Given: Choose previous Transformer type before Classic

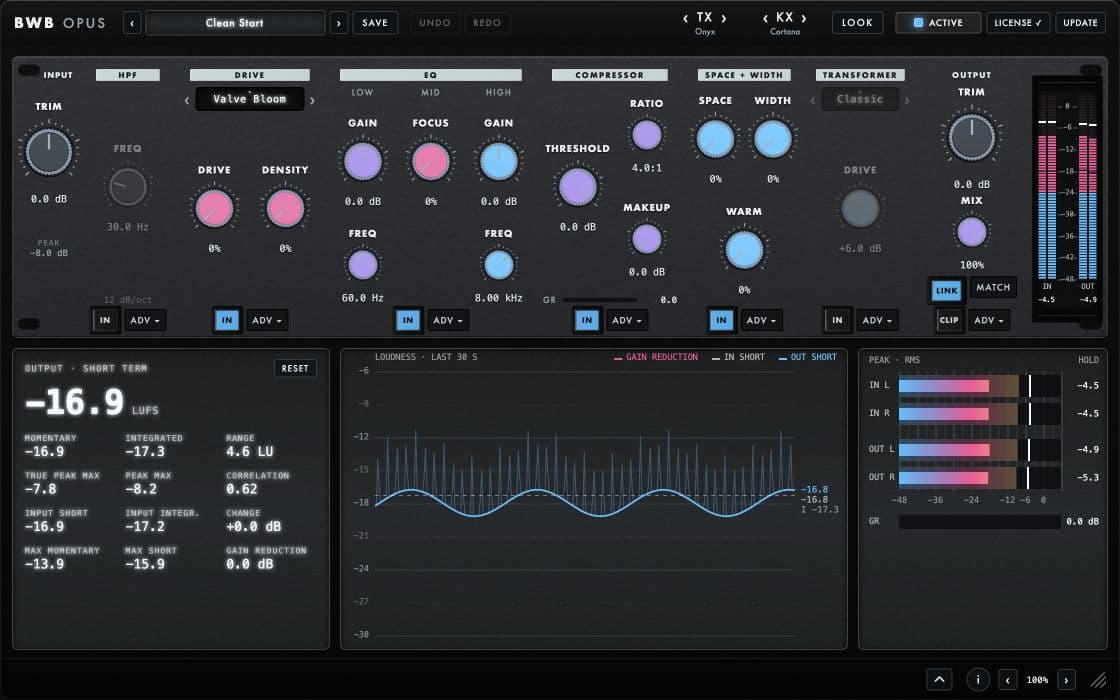Looking at the screenshot, I should (x=813, y=101).
